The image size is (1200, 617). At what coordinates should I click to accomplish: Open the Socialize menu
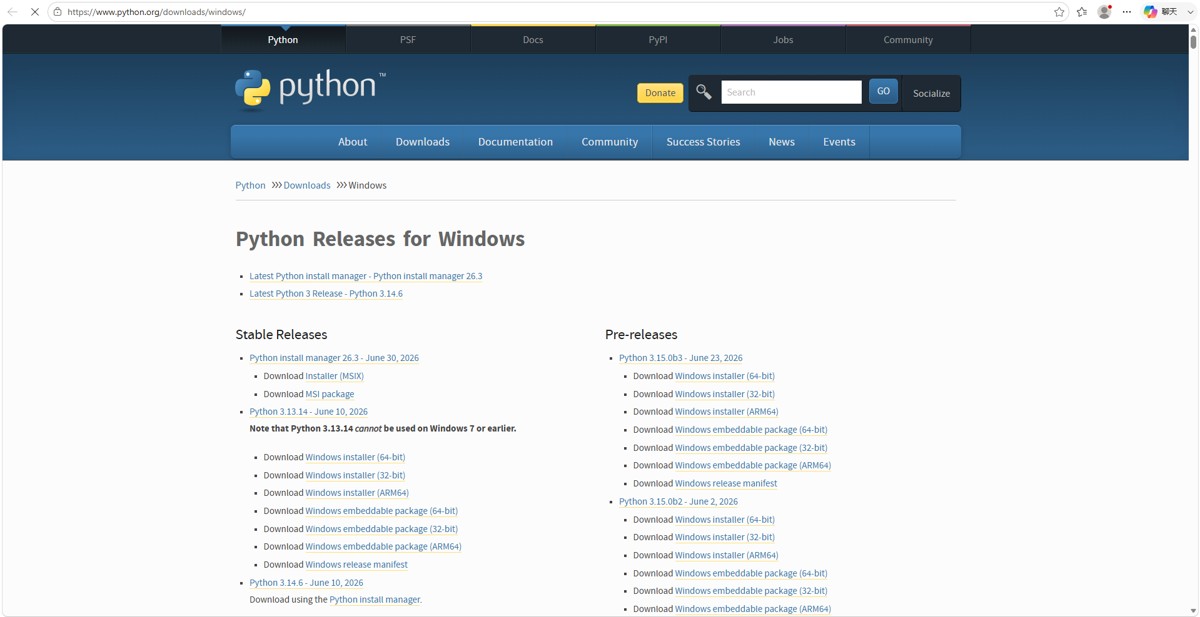[x=931, y=93]
